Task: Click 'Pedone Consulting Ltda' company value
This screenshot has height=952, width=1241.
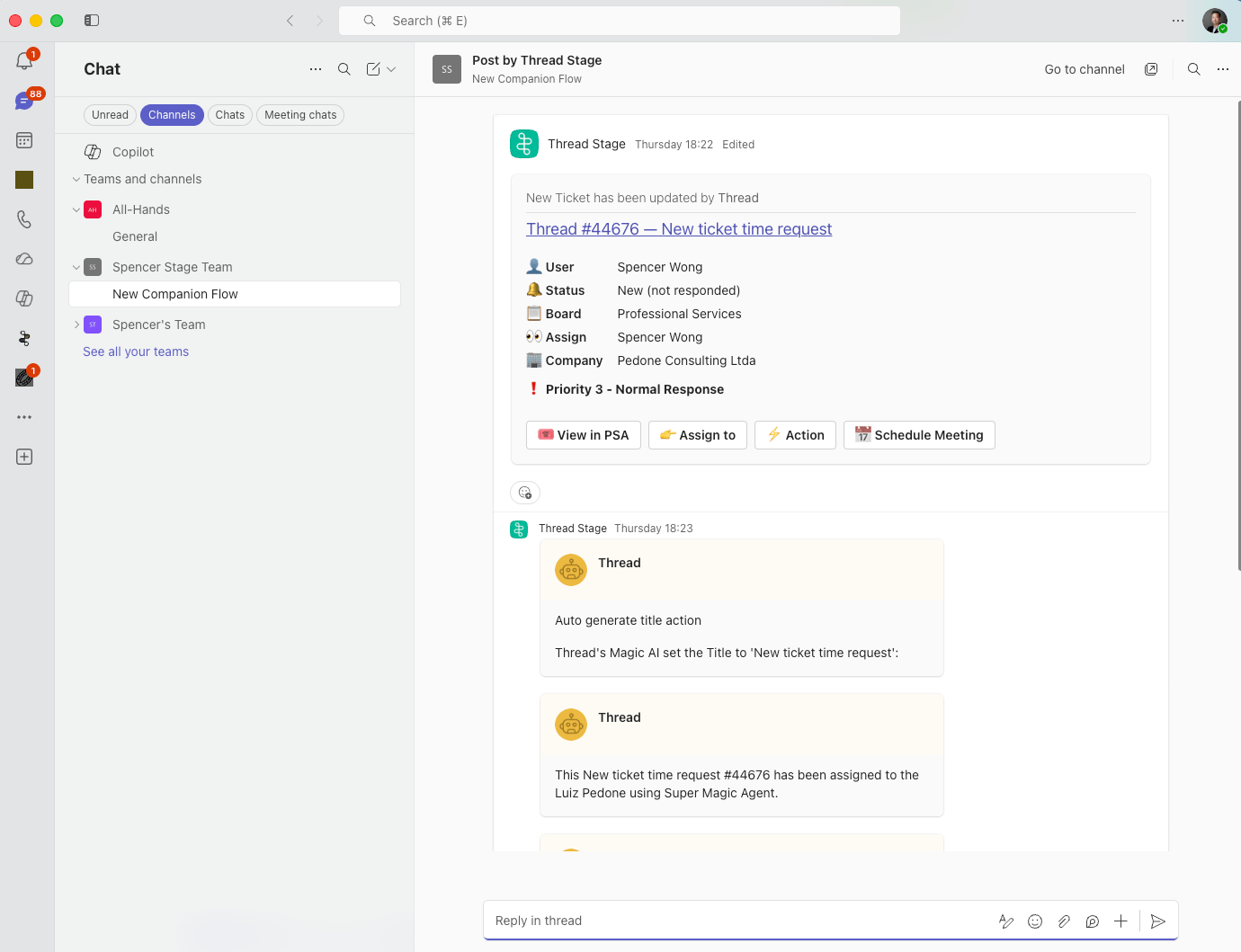Action: click(x=686, y=360)
